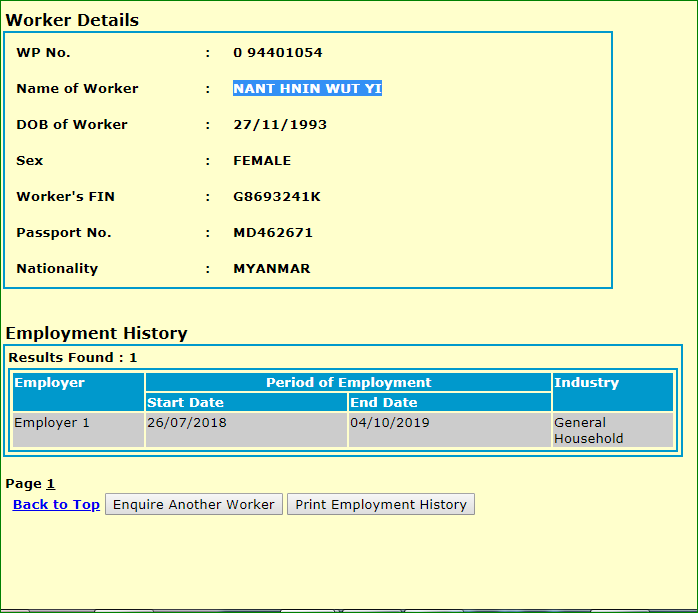Click the Passport No. value
This screenshot has height=613, width=698.
[x=272, y=233]
